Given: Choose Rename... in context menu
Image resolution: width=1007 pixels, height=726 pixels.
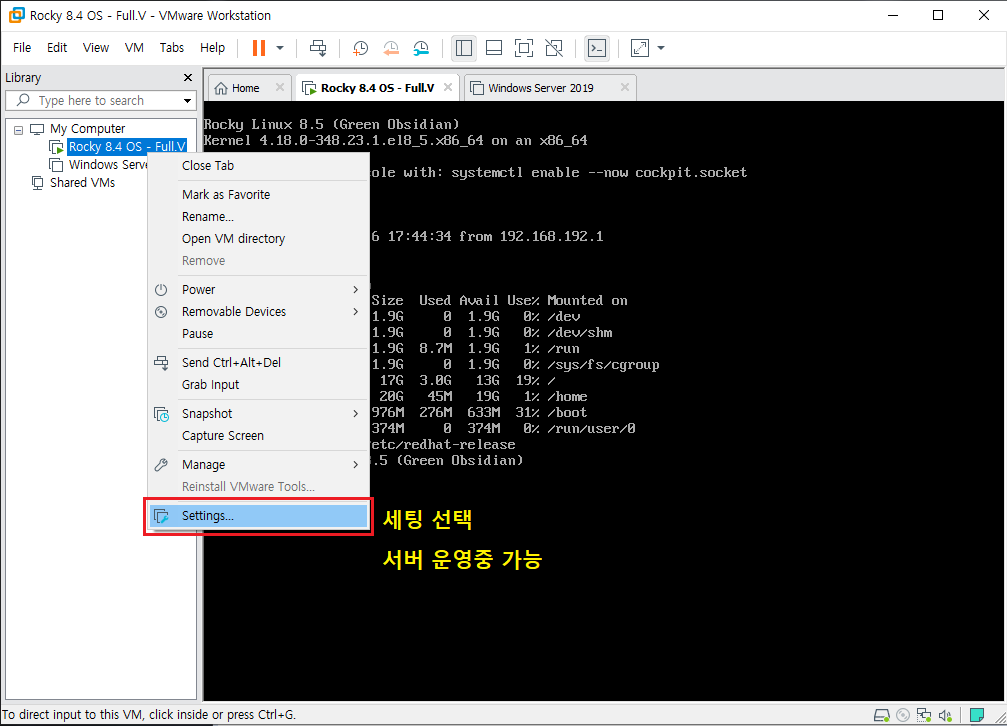Looking at the screenshot, I should tap(259, 217).
